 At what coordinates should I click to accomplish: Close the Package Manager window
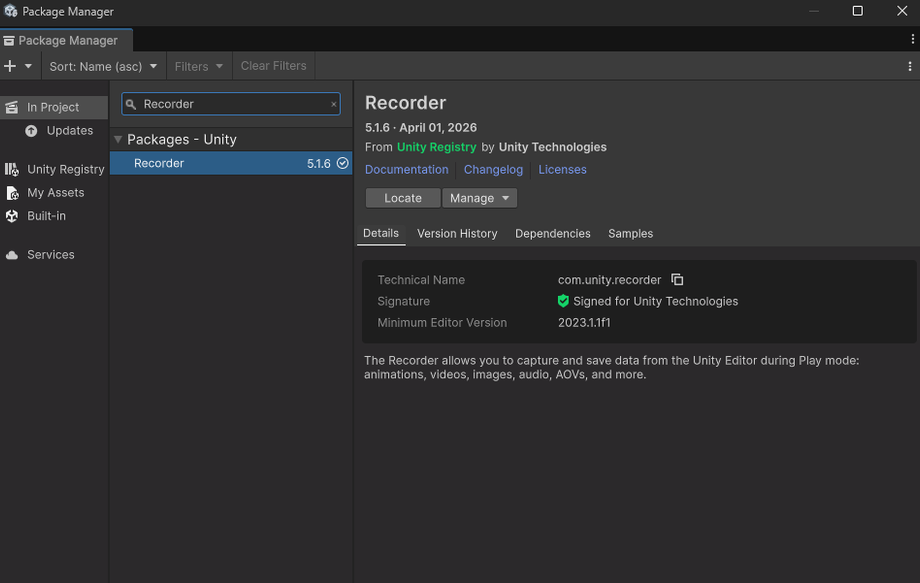click(x=902, y=11)
